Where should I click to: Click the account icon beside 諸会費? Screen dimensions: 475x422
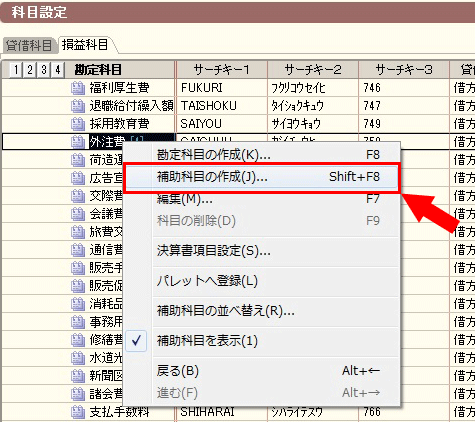click(78, 394)
